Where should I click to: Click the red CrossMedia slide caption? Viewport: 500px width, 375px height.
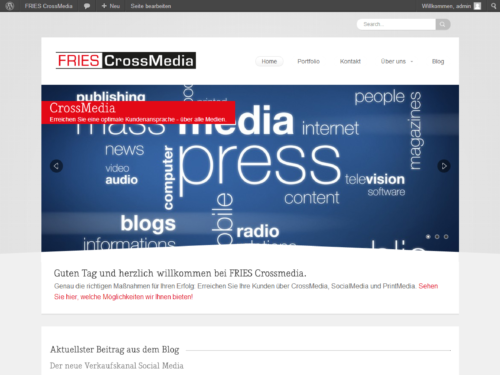[138, 112]
